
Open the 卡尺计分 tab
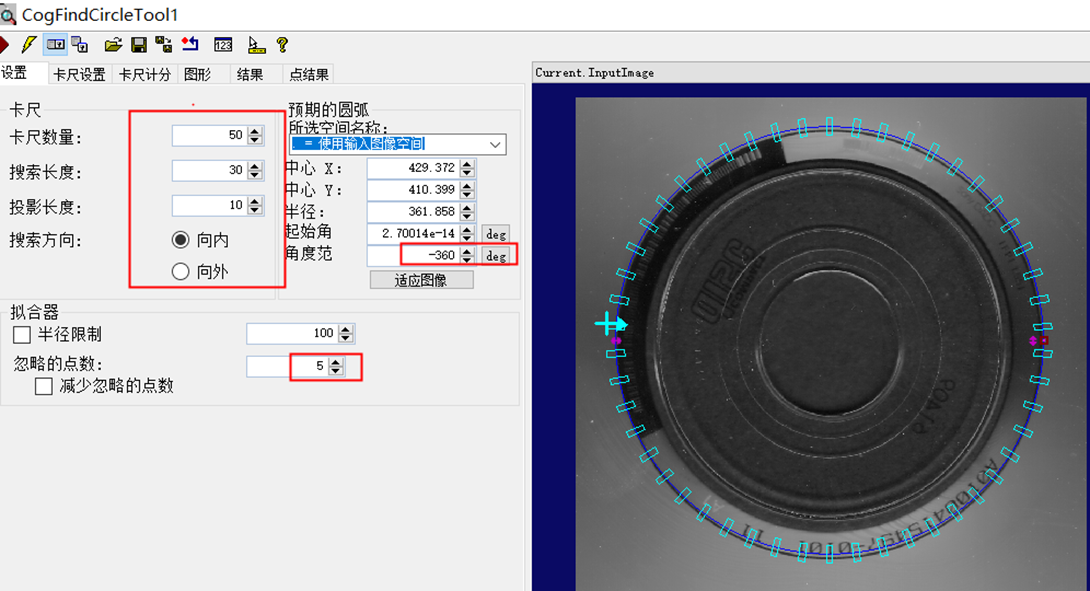(145, 74)
